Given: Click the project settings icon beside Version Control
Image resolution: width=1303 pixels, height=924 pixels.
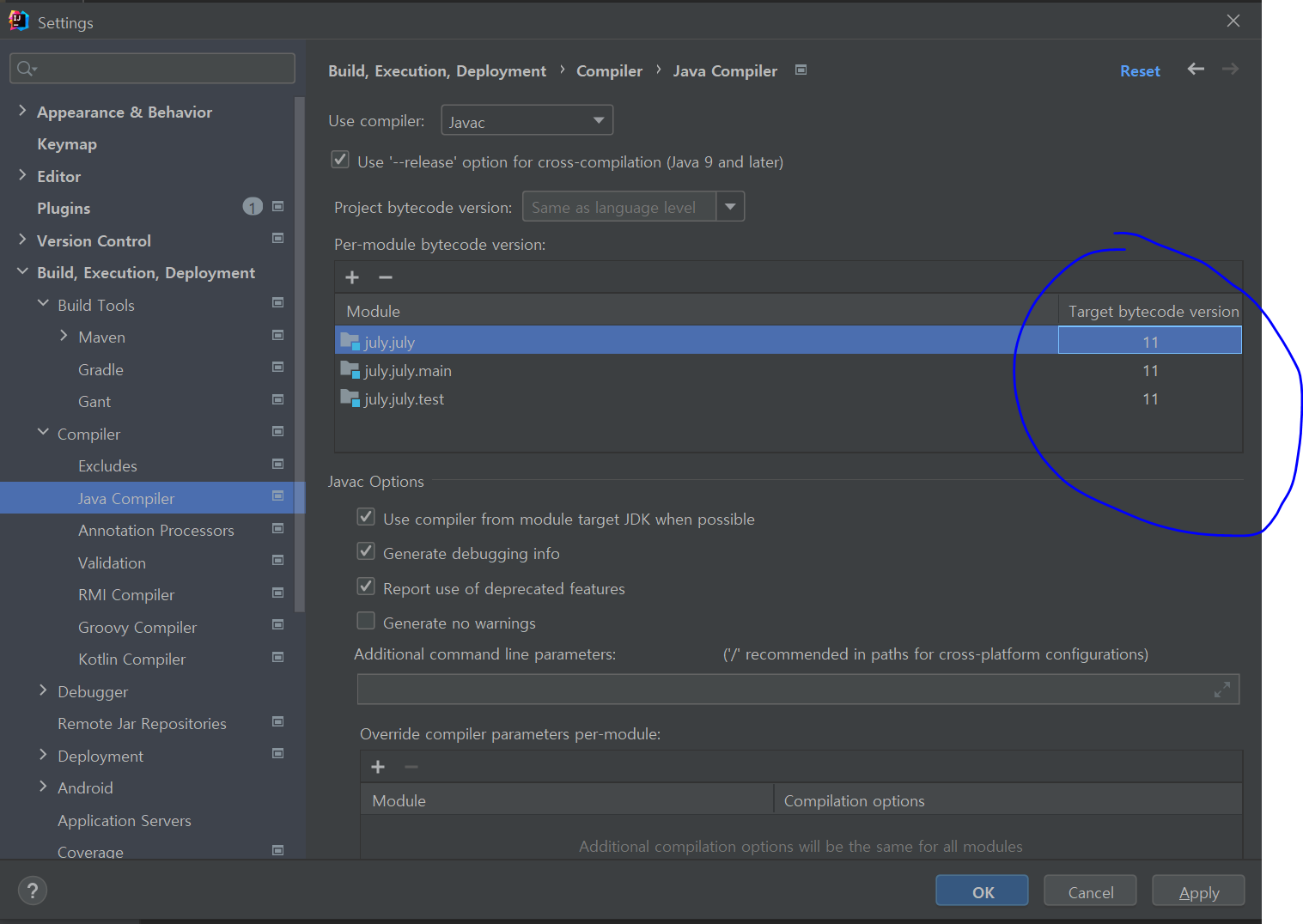Looking at the screenshot, I should coord(277,238).
